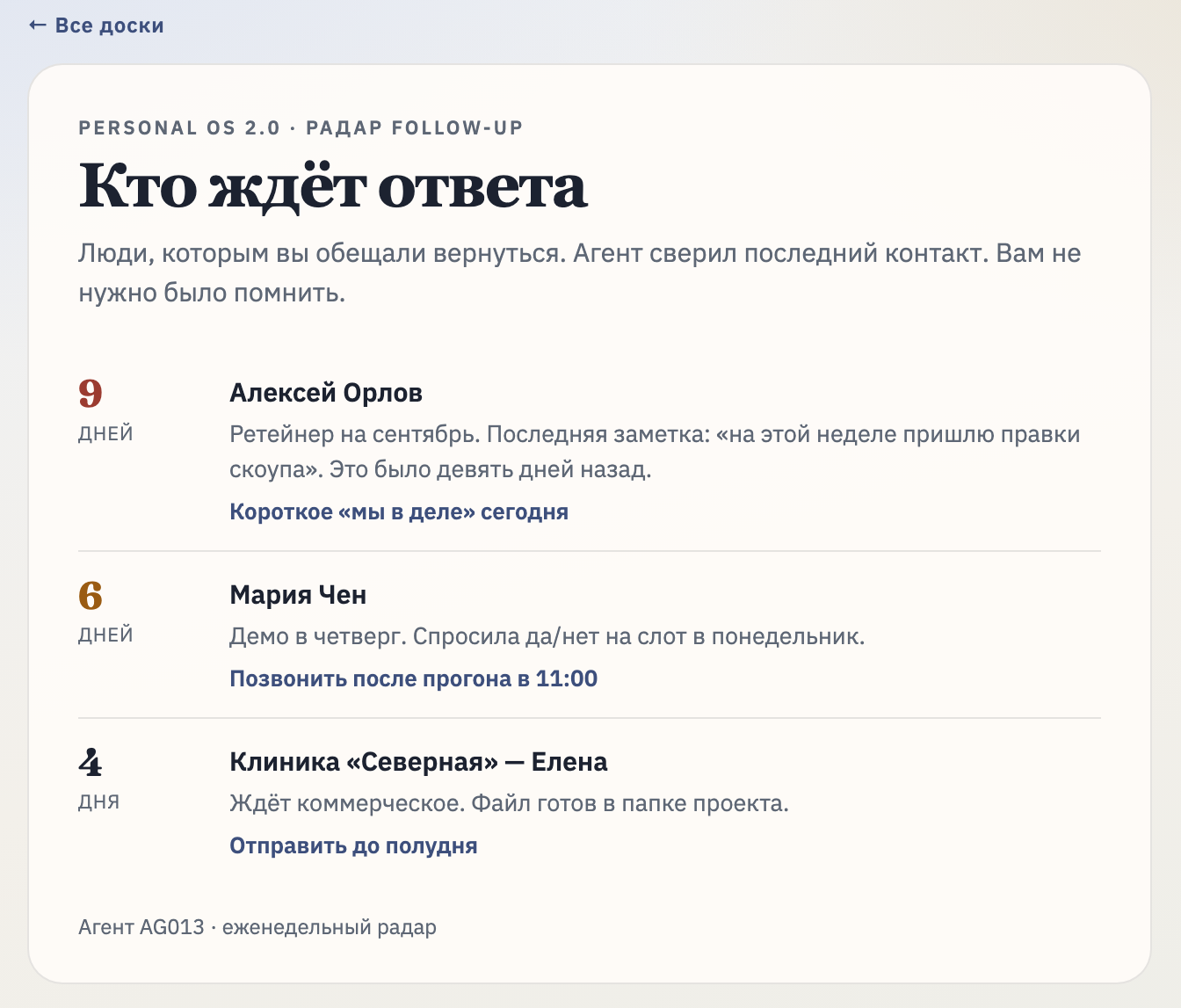Open action "Отправить до полудня"
Viewport: 1181px width, 1008px height.
pos(353,845)
